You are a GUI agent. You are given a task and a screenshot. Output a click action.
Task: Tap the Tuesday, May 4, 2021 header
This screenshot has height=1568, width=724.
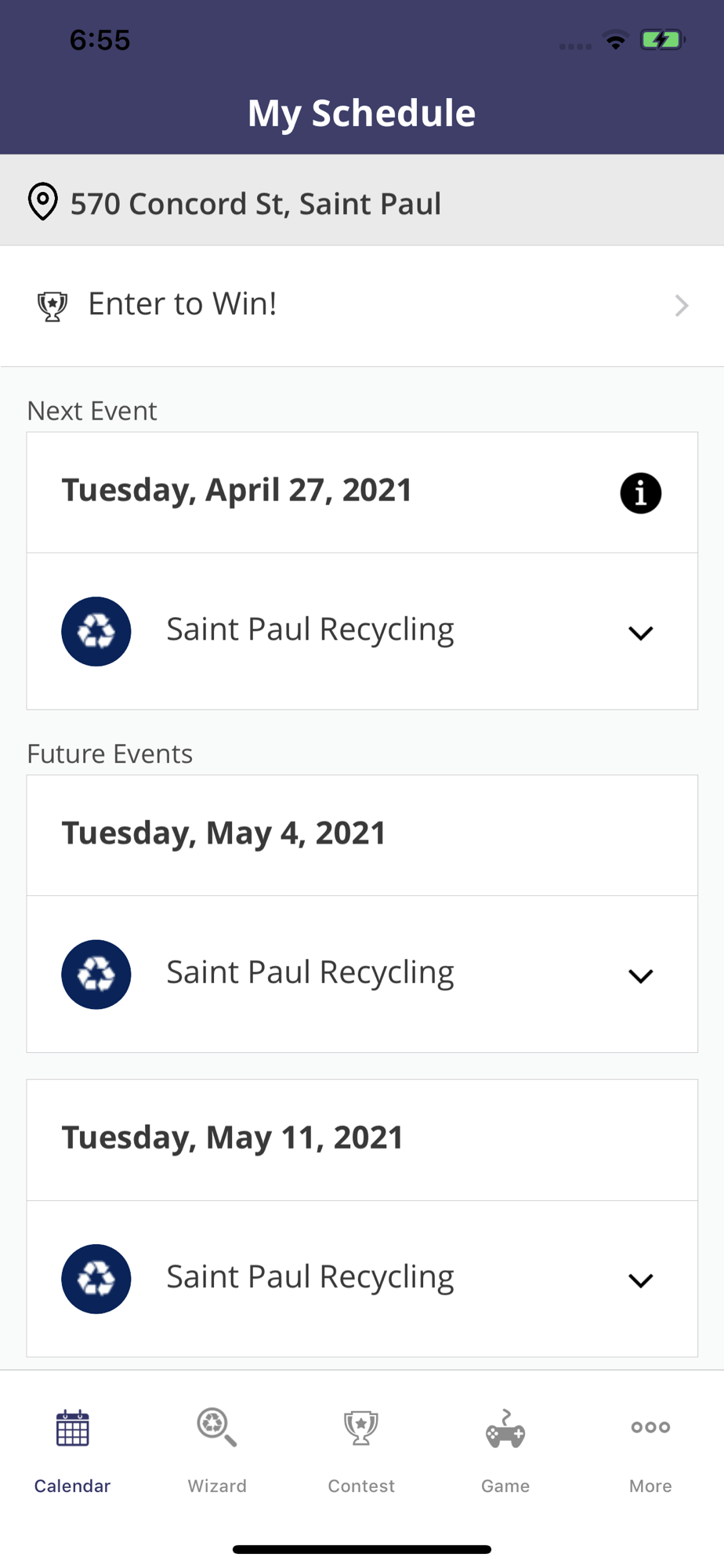click(224, 833)
